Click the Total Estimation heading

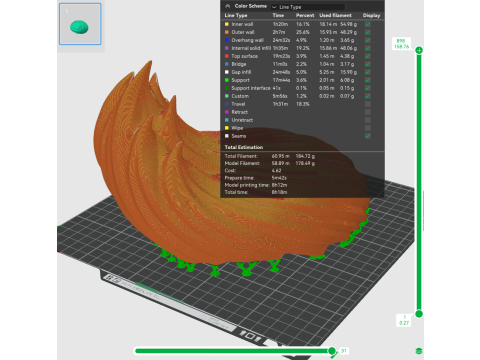pyautogui.click(x=244, y=147)
